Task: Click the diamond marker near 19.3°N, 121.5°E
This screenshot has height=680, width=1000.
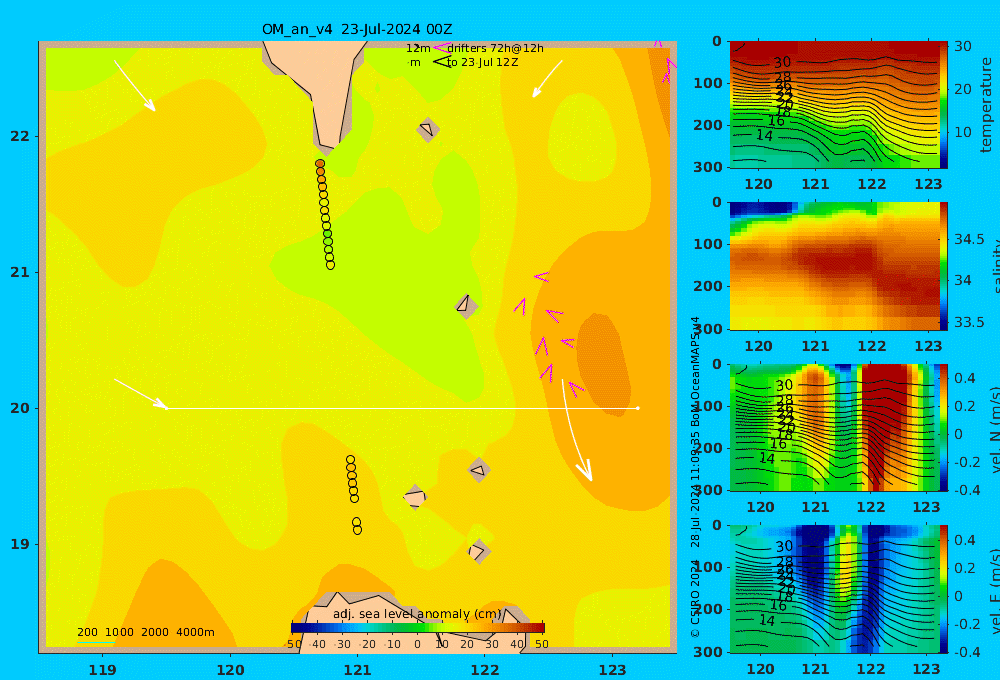Action: [415, 497]
